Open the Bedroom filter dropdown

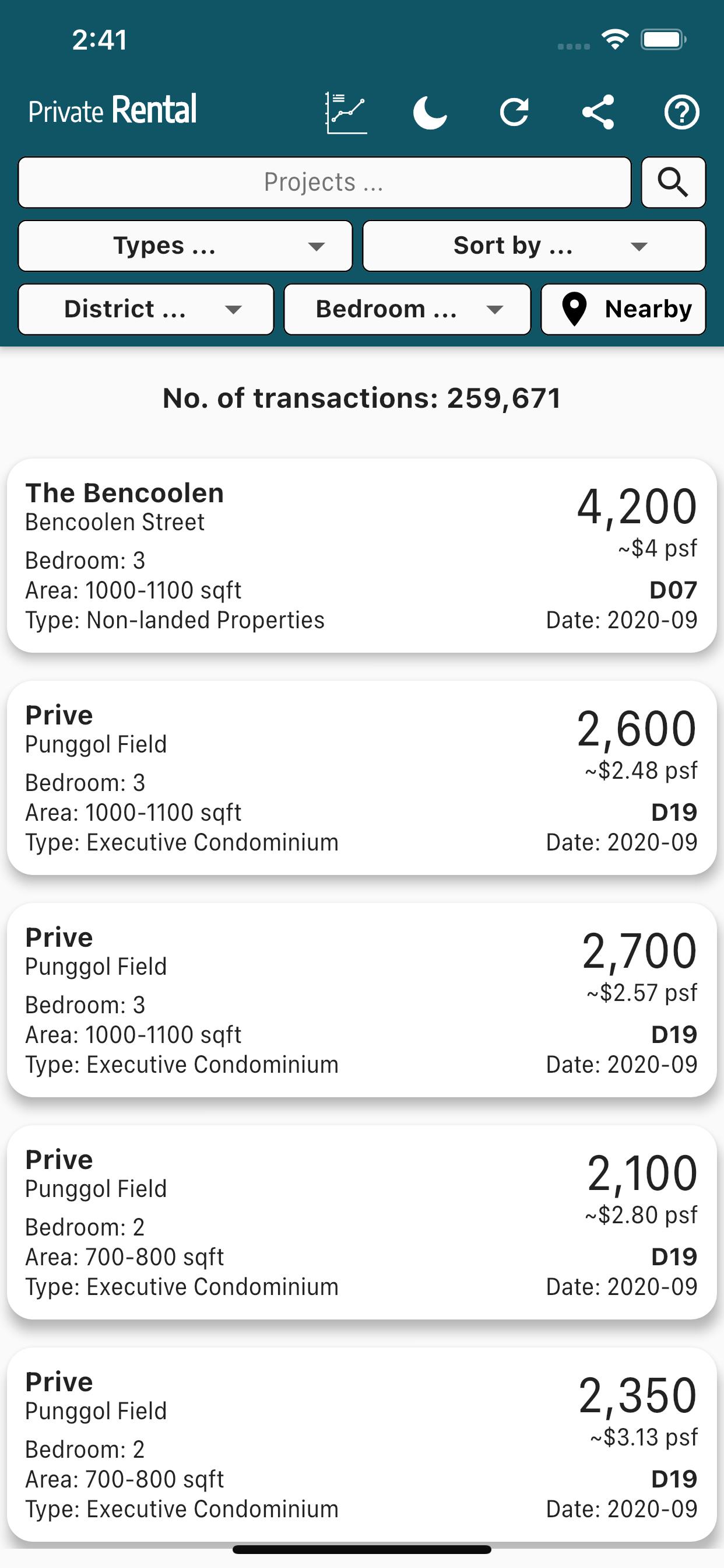tap(407, 309)
